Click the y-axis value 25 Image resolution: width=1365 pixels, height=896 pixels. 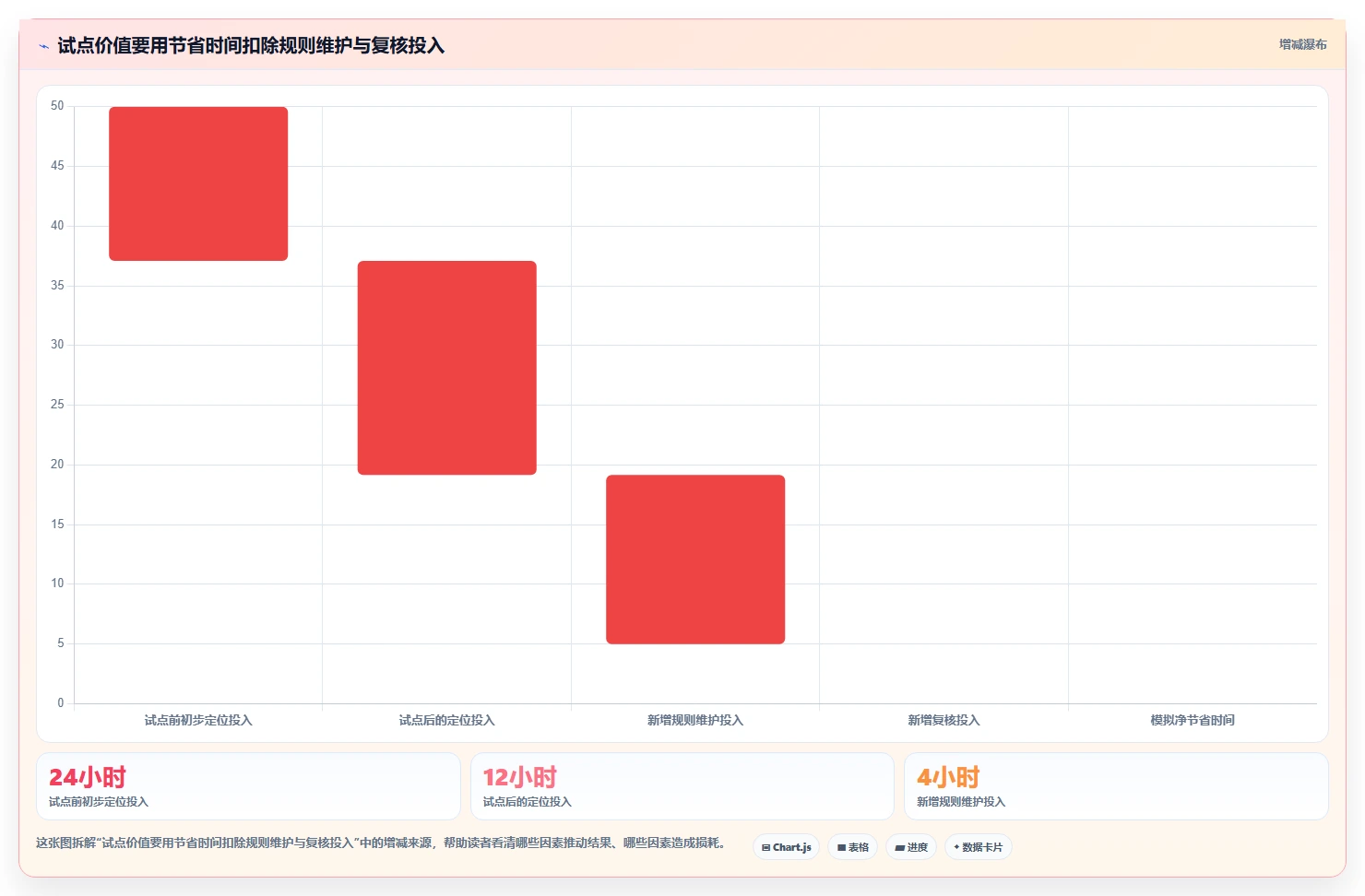click(57, 405)
